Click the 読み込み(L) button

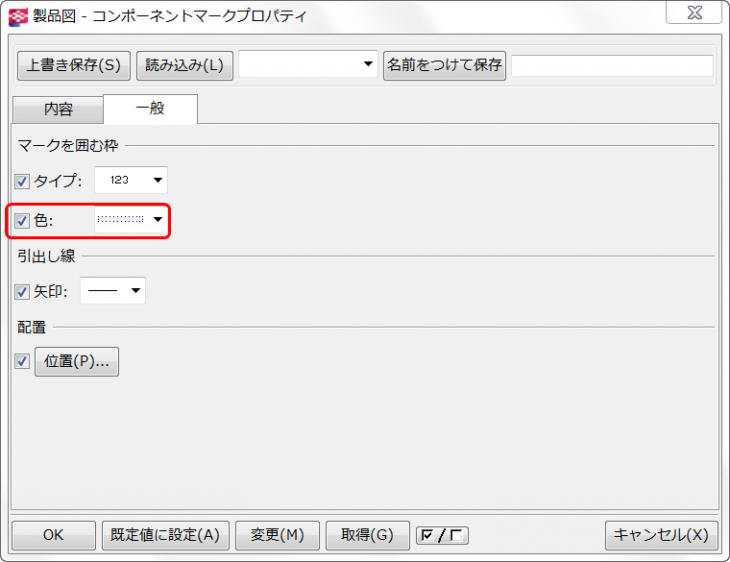click(184, 66)
